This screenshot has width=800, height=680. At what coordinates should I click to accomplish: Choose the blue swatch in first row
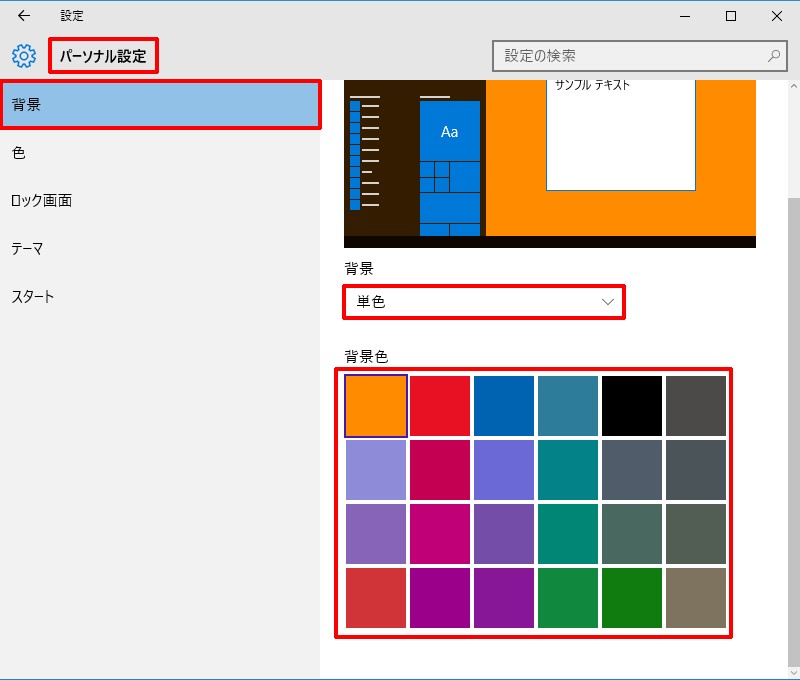[x=504, y=406]
